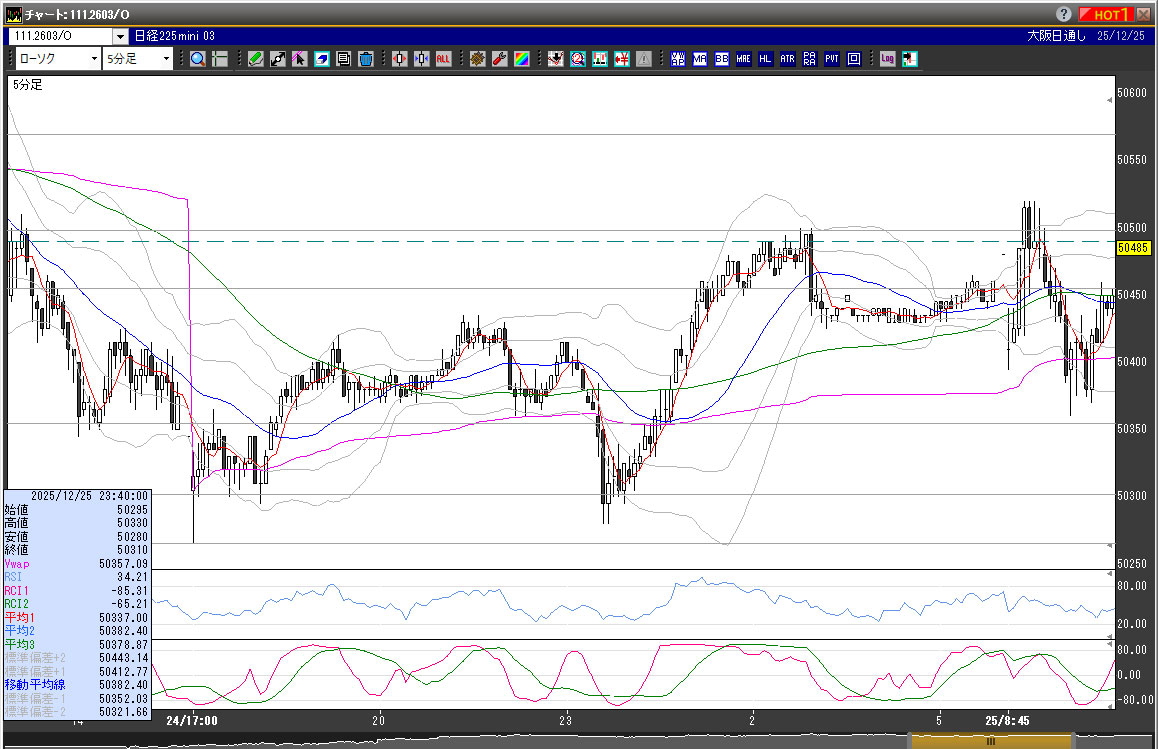Click the trash can delete icon
This screenshot has width=1158, height=749.
pos(366,59)
